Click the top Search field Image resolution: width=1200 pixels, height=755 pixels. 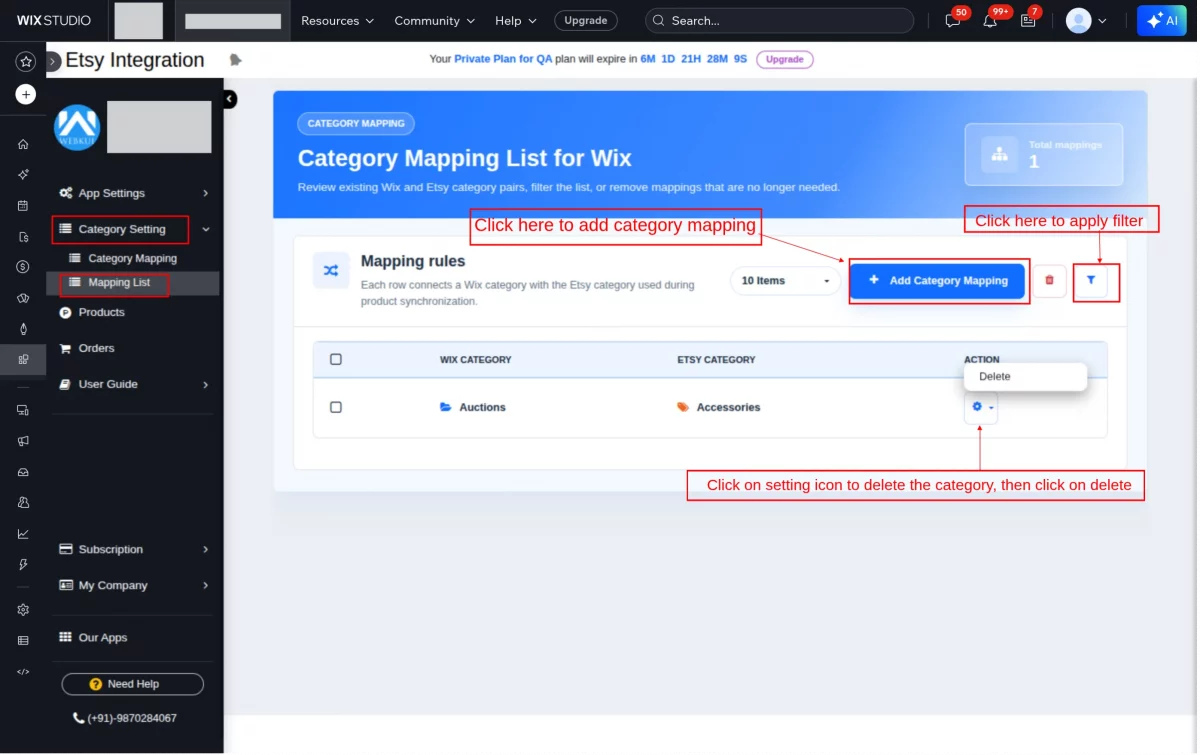(x=780, y=20)
